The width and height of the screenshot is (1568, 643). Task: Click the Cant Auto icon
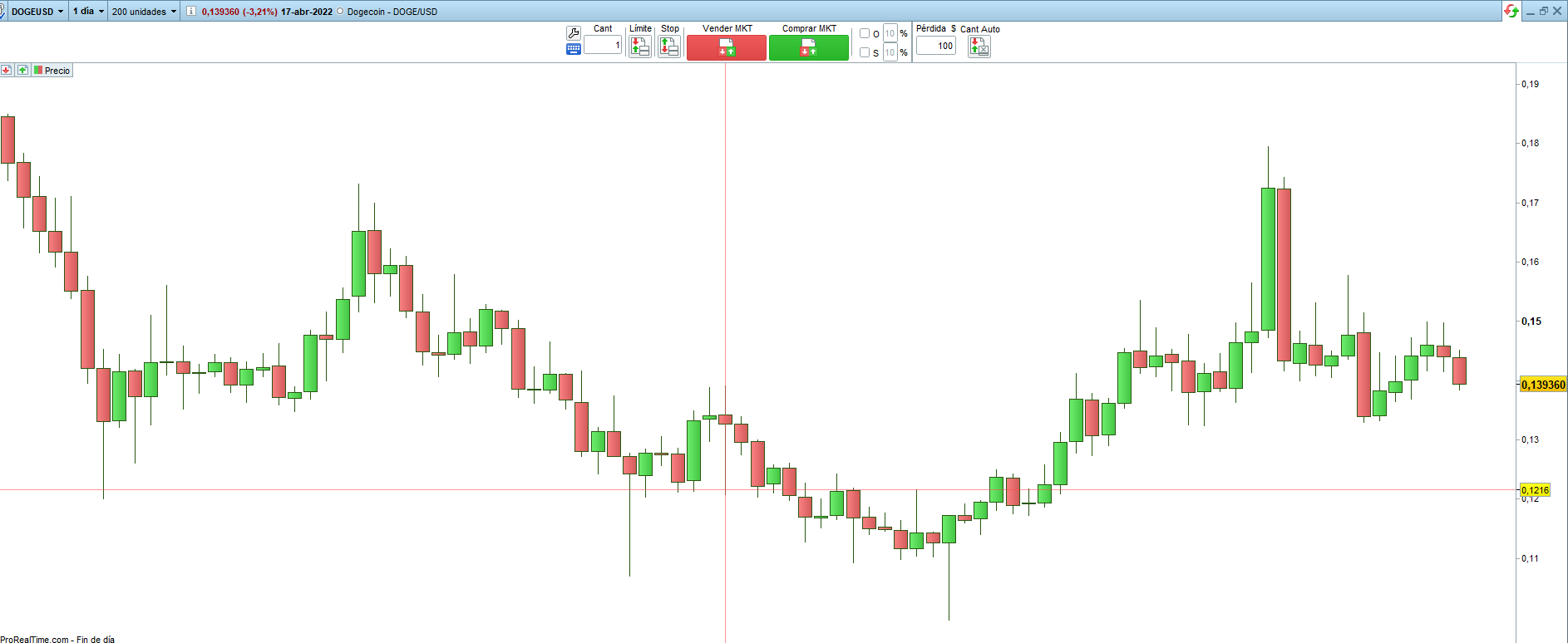[x=979, y=47]
